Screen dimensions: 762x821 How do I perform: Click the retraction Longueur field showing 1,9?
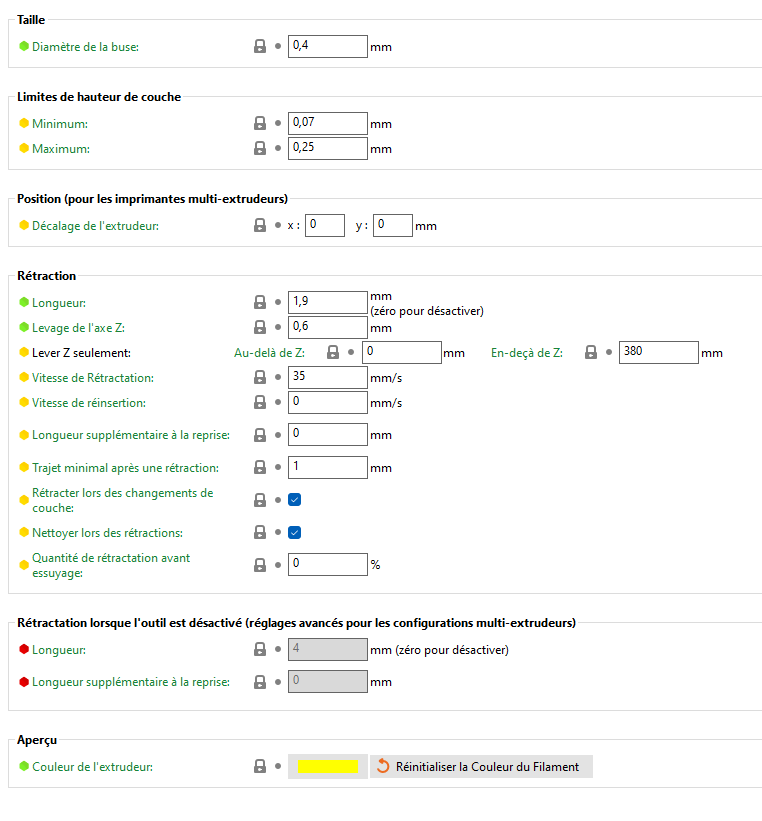click(x=328, y=303)
